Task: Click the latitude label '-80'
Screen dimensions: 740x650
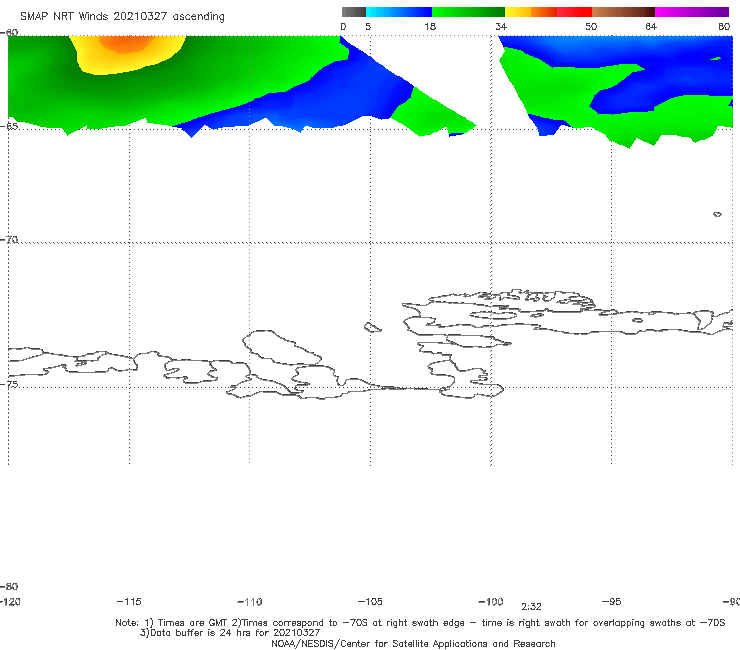Action: click(x=9, y=586)
